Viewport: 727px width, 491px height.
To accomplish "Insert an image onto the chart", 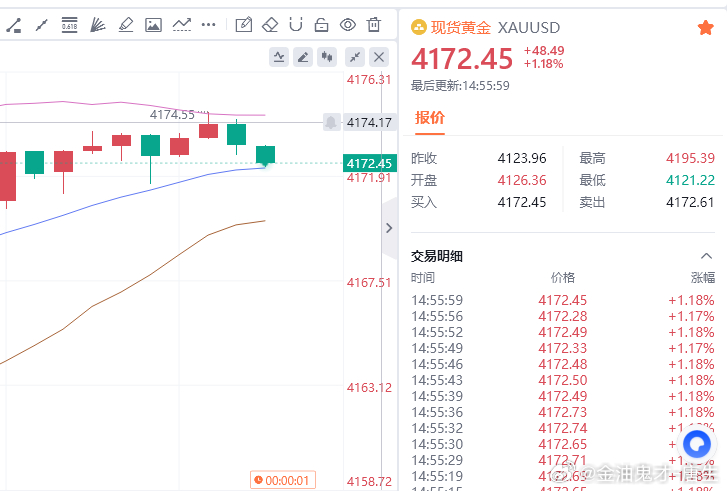I will pyautogui.click(x=153, y=25).
